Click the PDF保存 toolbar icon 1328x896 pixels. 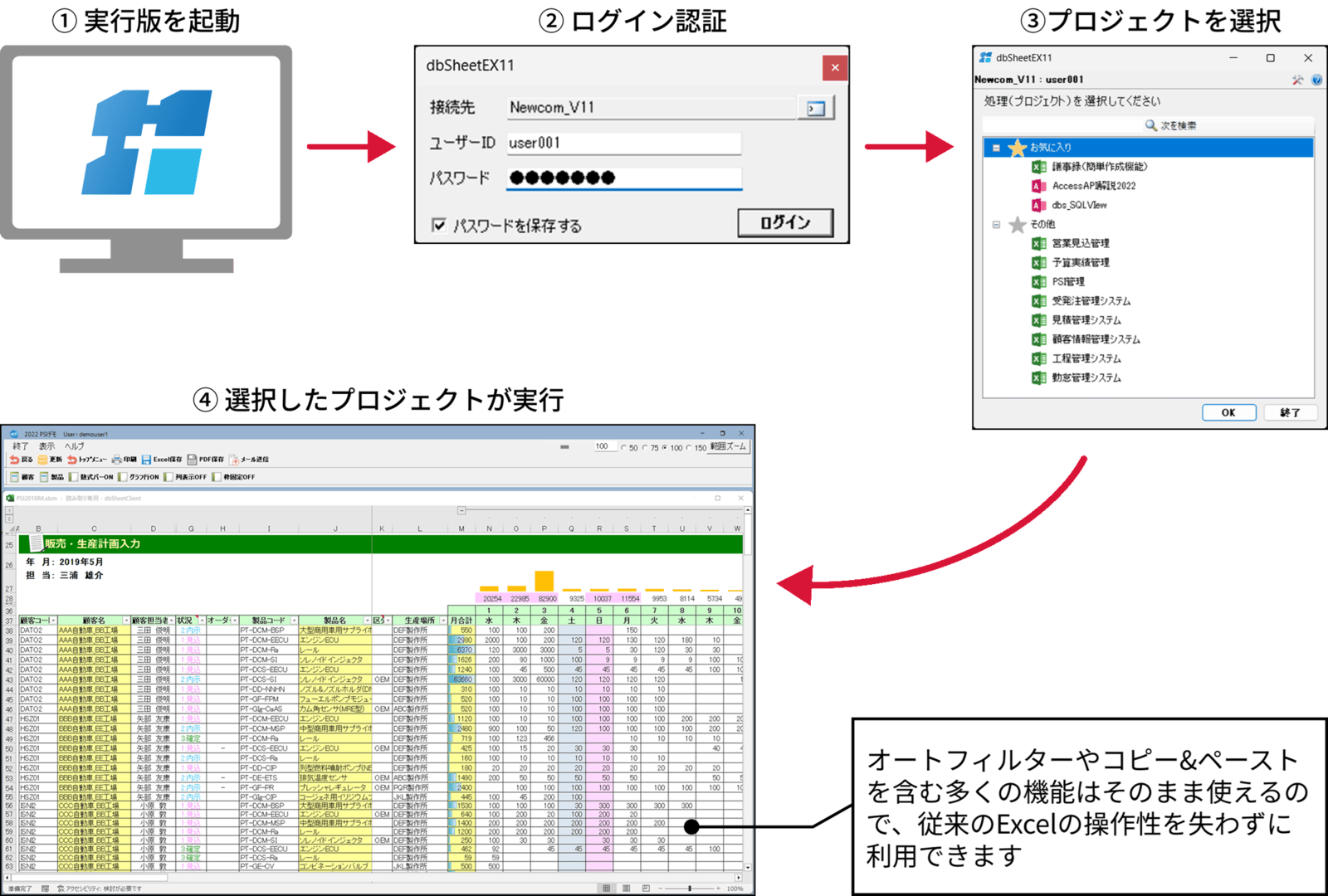pyautogui.click(x=192, y=460)
